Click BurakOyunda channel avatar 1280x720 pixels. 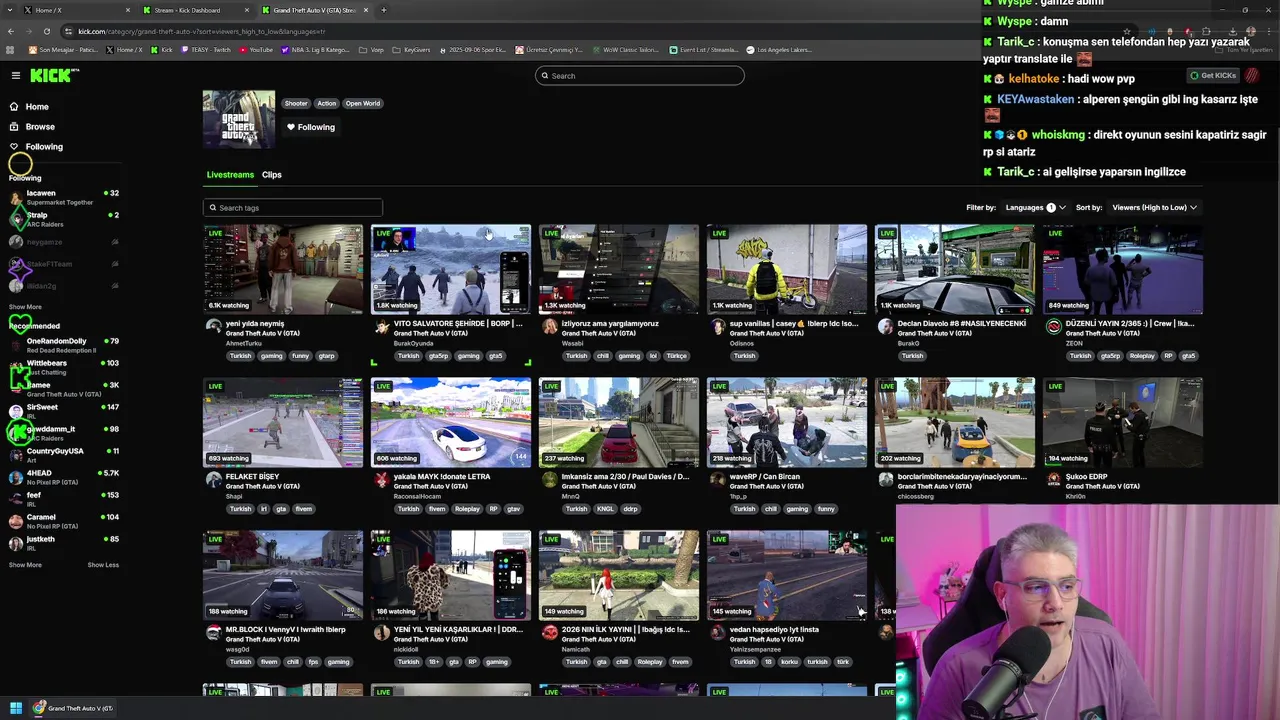click(x=381, y=327)
